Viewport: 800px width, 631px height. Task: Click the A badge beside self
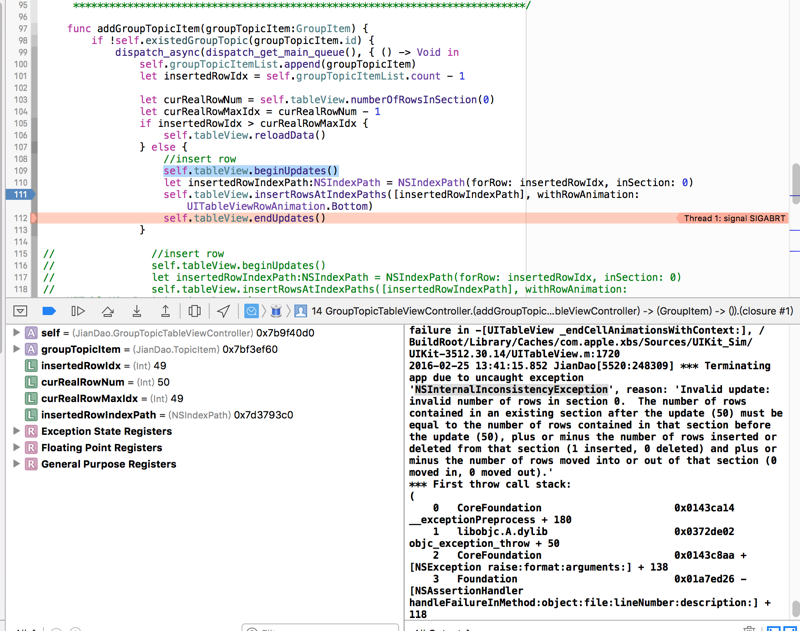coord(31,333)
